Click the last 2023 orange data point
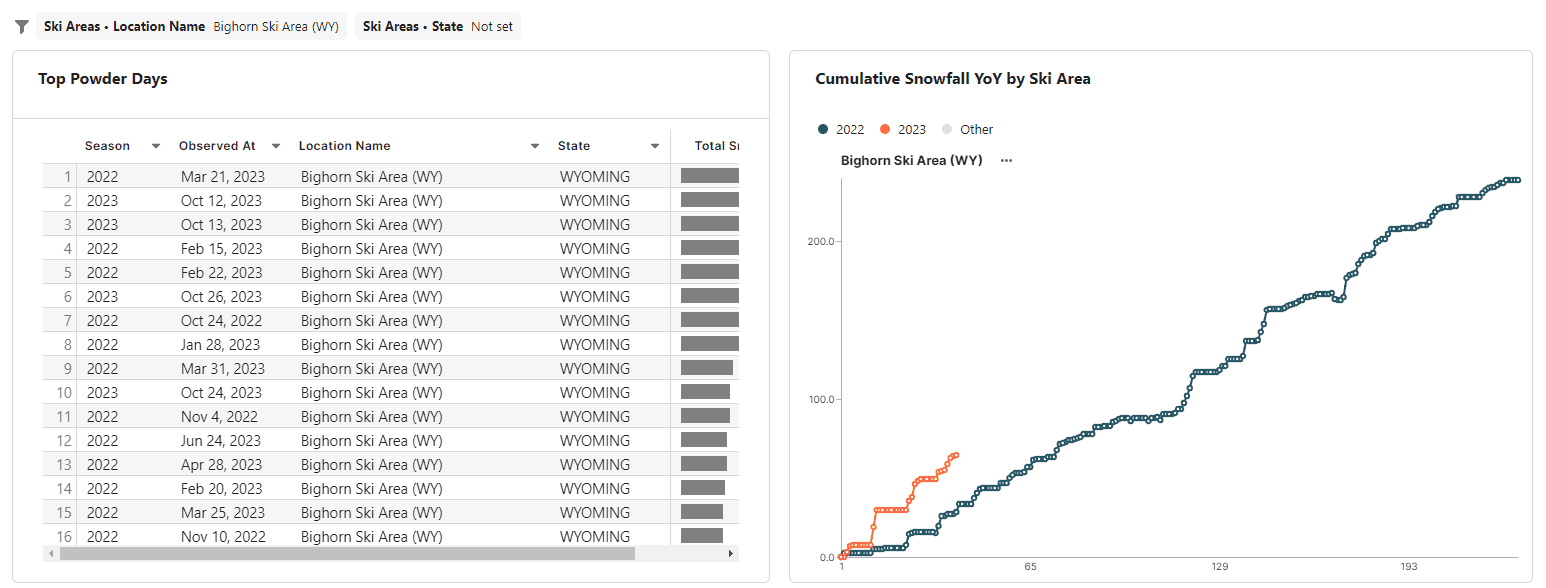This screenshot has width=1546, height=588. [x=957, y=455]
